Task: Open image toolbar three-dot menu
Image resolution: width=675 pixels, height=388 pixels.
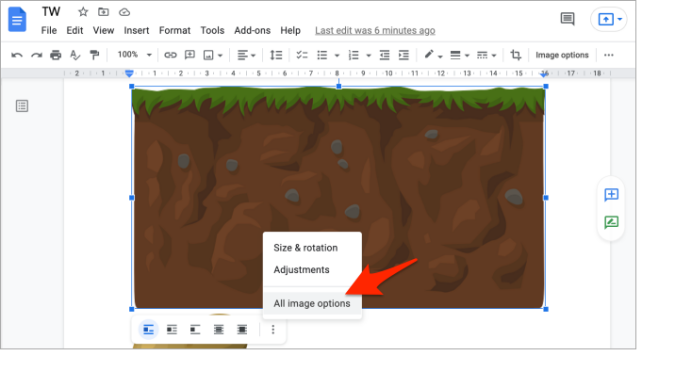Action: point(273,330)
